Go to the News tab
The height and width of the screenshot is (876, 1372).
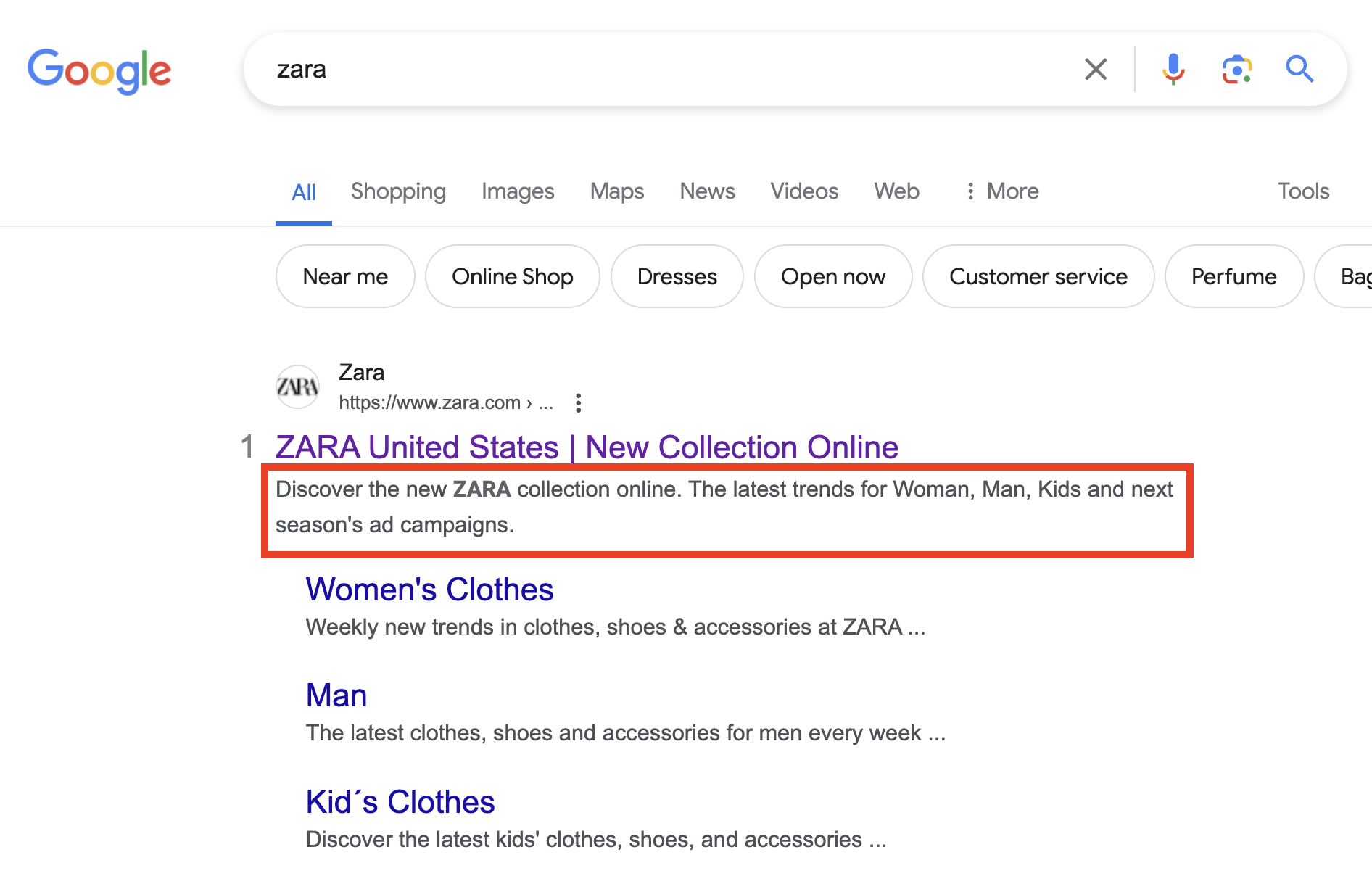click(707, 191)
